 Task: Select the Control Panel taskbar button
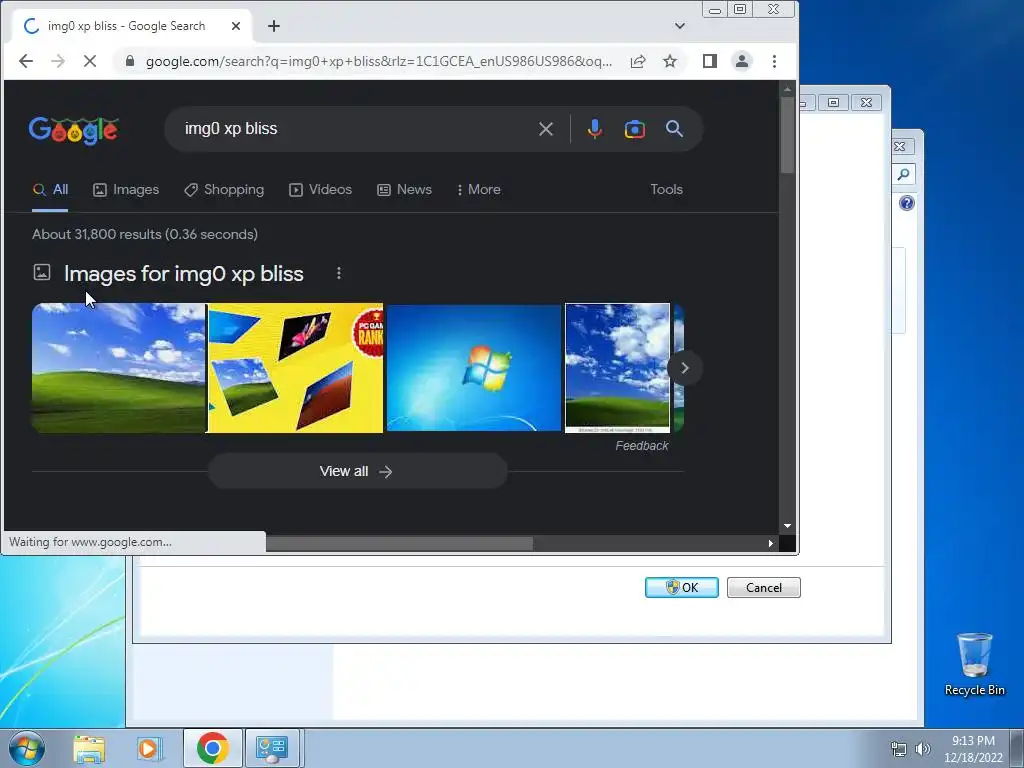tap(272, 748)
